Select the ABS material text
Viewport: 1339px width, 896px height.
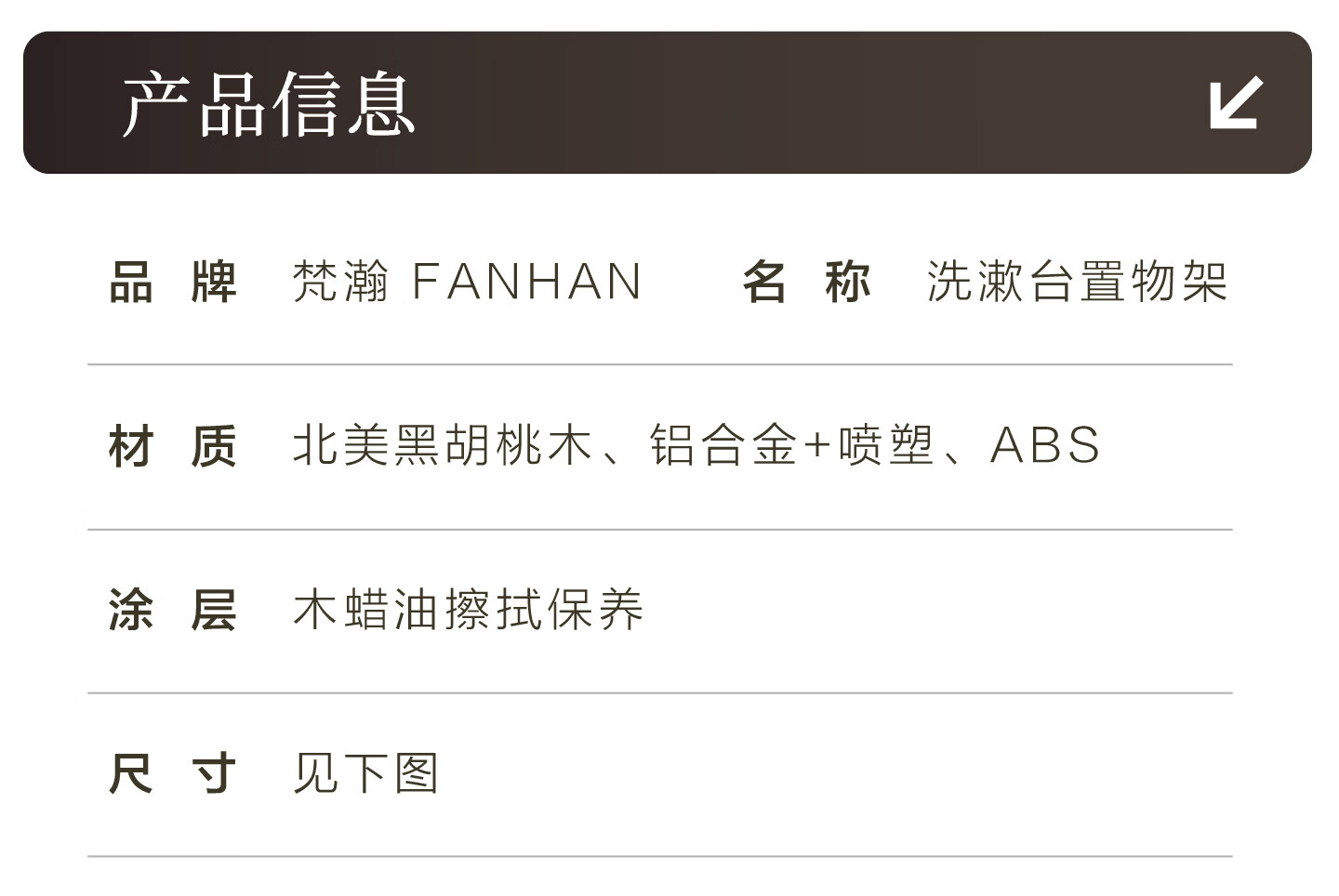coord(1045,445)
